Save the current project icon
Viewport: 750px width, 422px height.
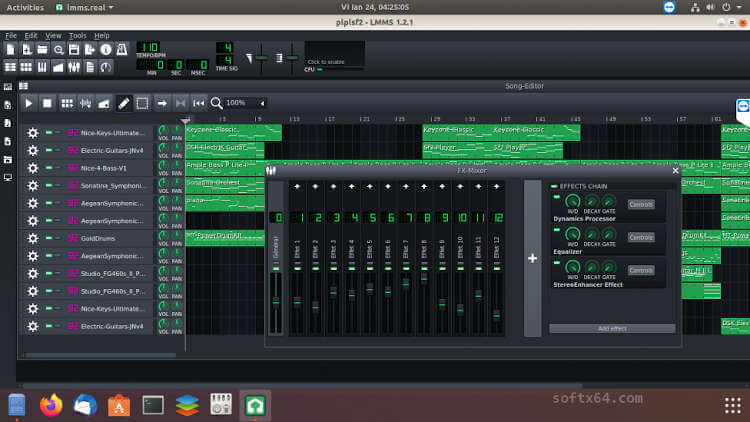(x=74, y=49)
